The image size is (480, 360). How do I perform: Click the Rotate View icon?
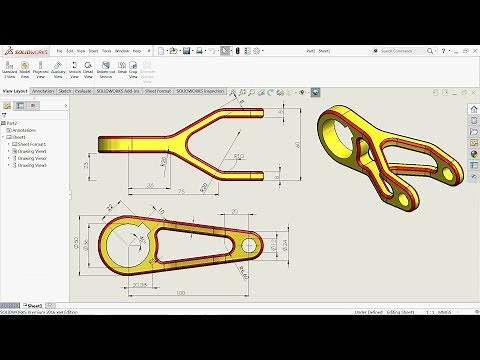click(270, 92)
